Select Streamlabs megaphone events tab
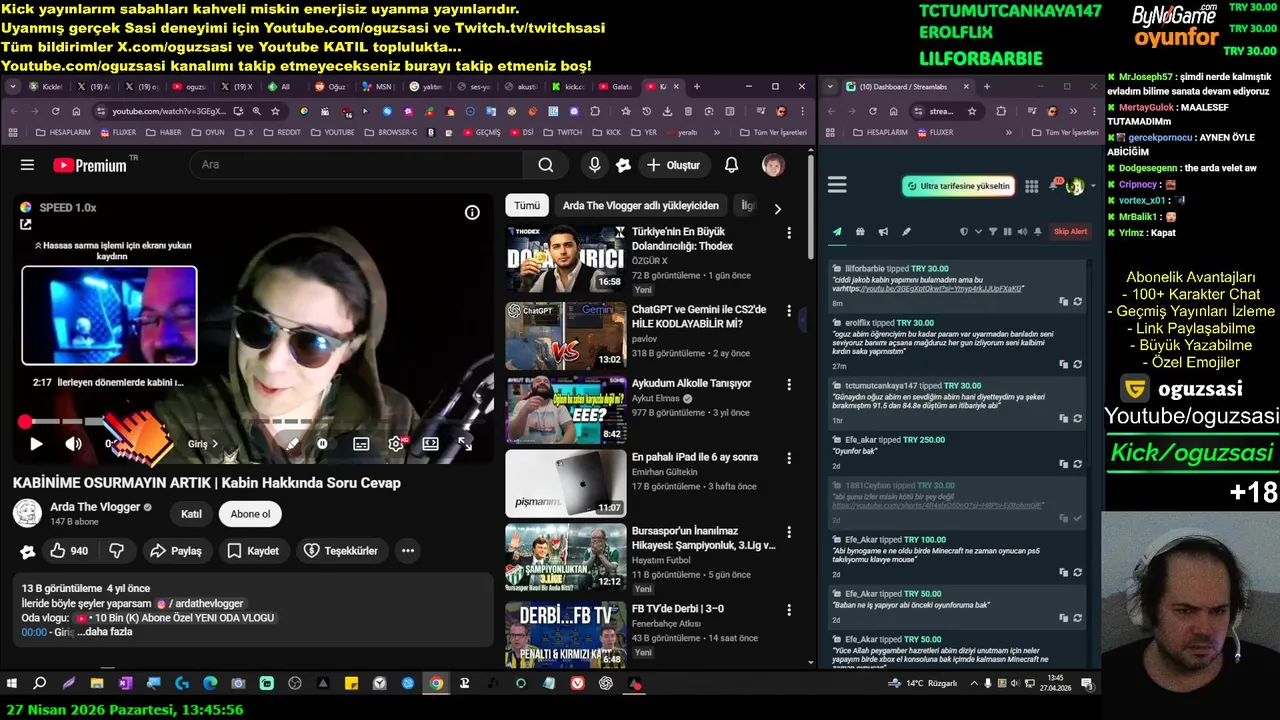 point(883,232)
